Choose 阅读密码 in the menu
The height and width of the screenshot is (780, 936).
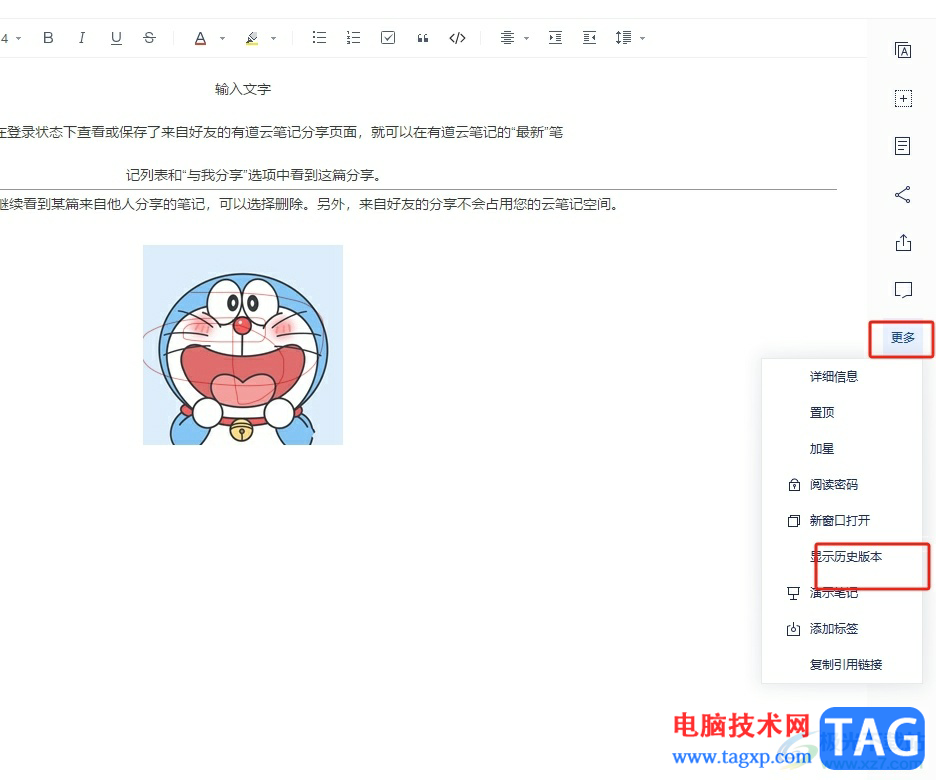tap(833, 485)
